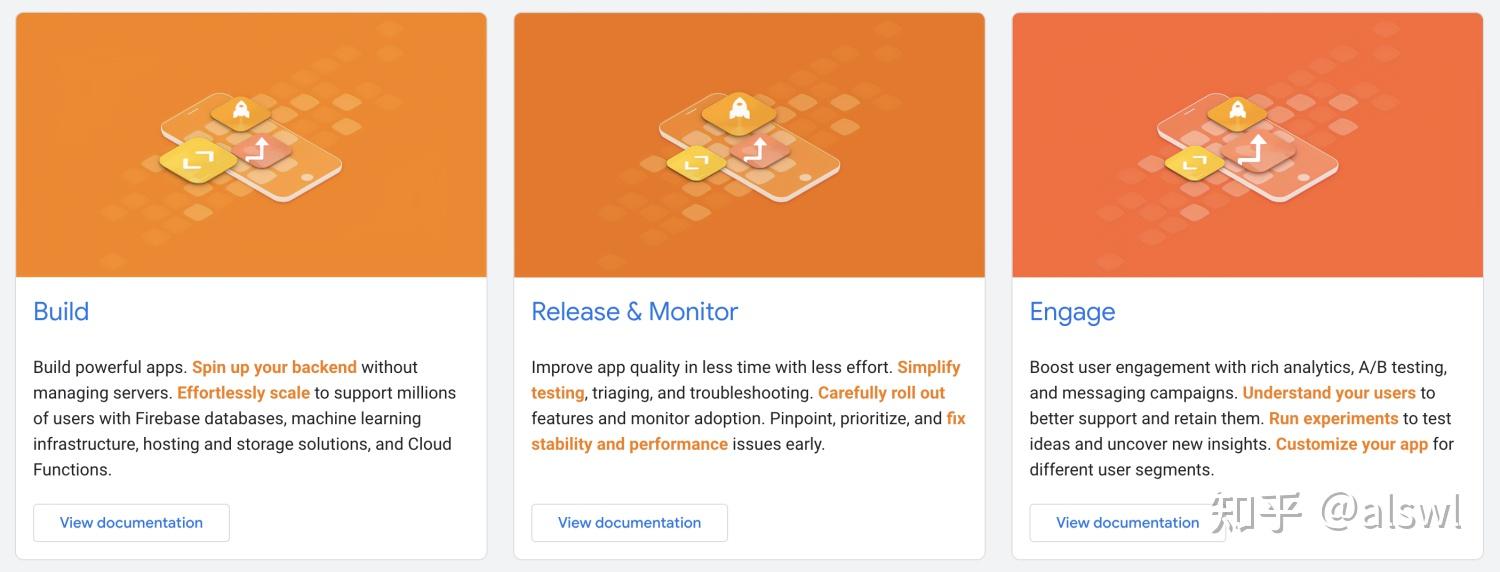Screen dimensions: 1500x572
Task: Click the rocket icon in Build illustration
Action: pos(241,110)
